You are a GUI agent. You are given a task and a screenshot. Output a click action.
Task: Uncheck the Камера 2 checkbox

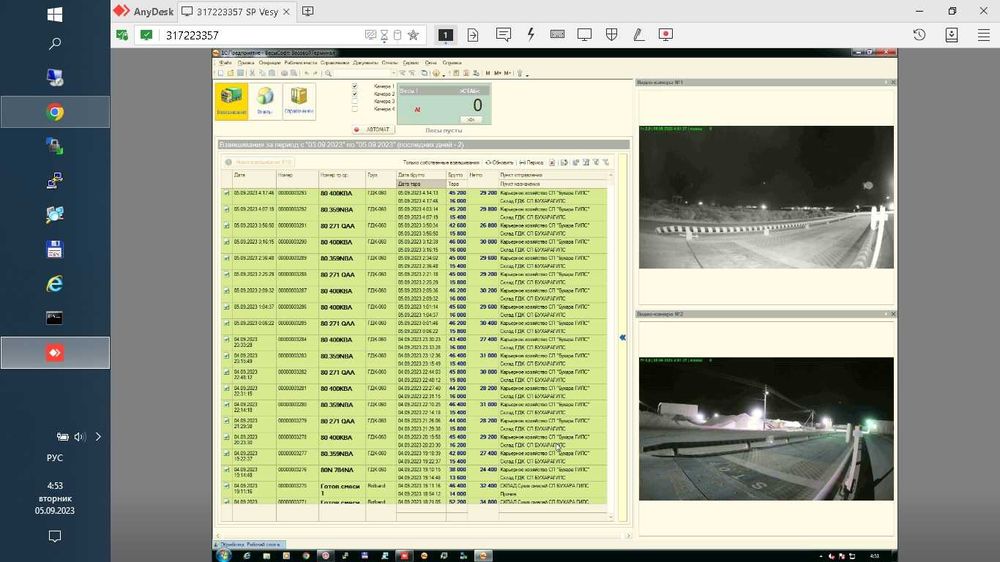click(x=355, y=94)
